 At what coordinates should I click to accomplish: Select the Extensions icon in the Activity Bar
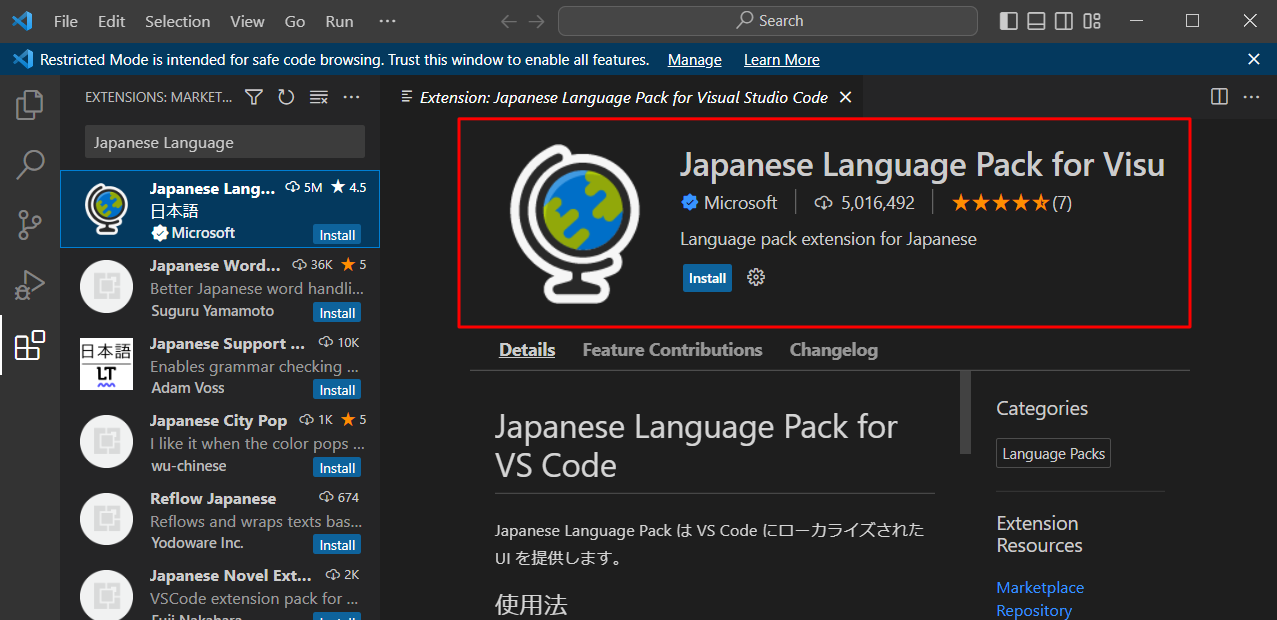click(29, 344)
